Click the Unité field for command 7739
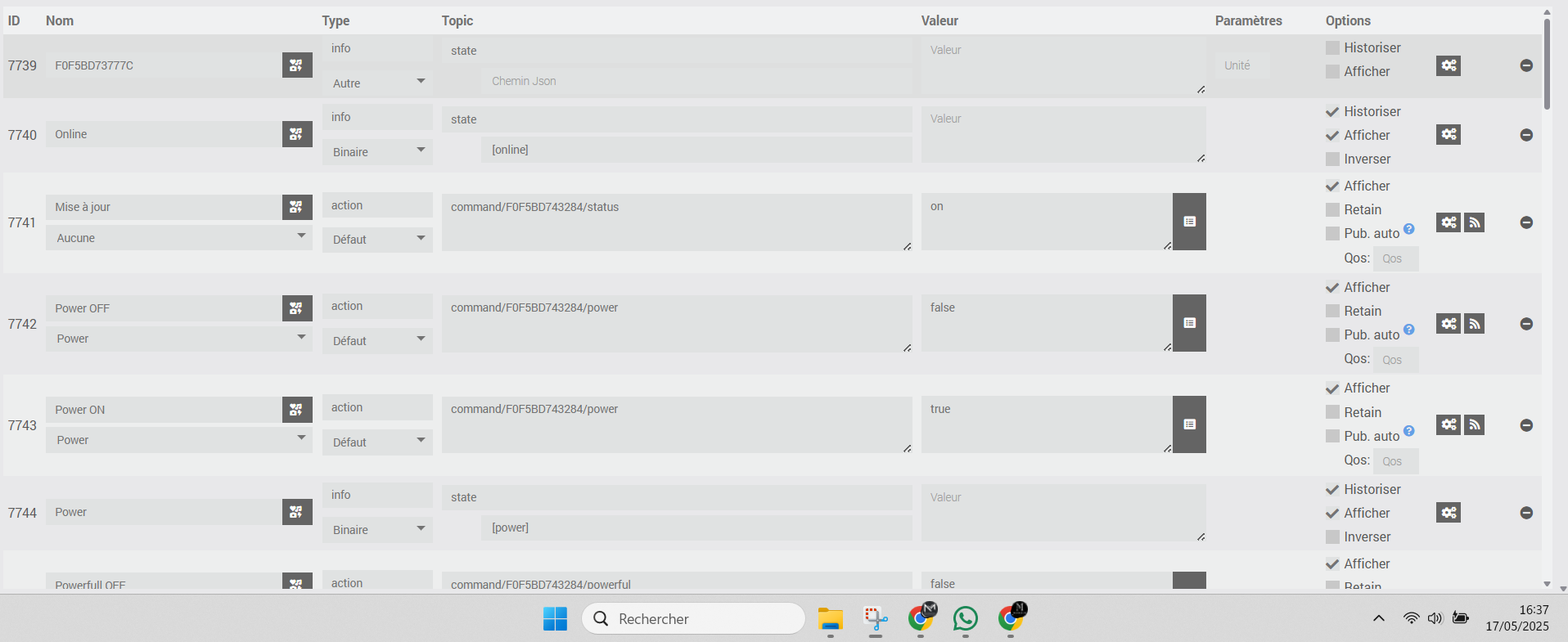Viewport: 1568px width, 642px height. (1242, 65)
